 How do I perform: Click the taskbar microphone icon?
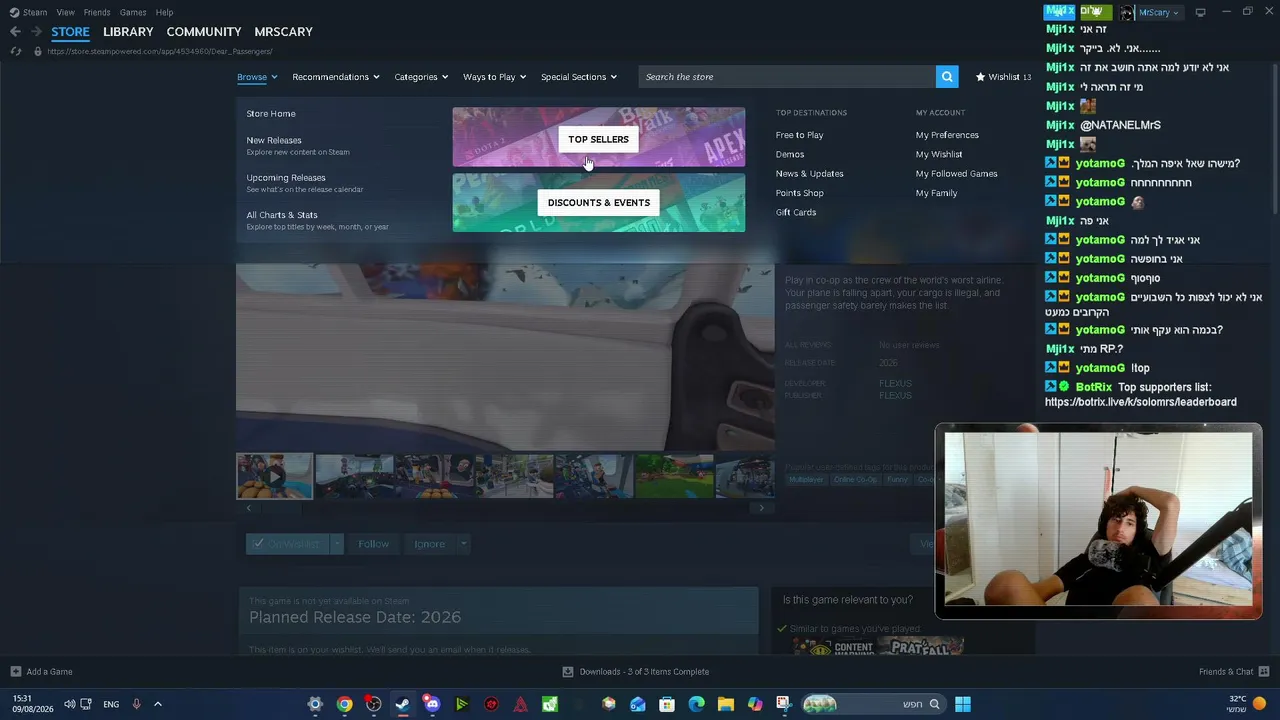[x=136, y=704]
